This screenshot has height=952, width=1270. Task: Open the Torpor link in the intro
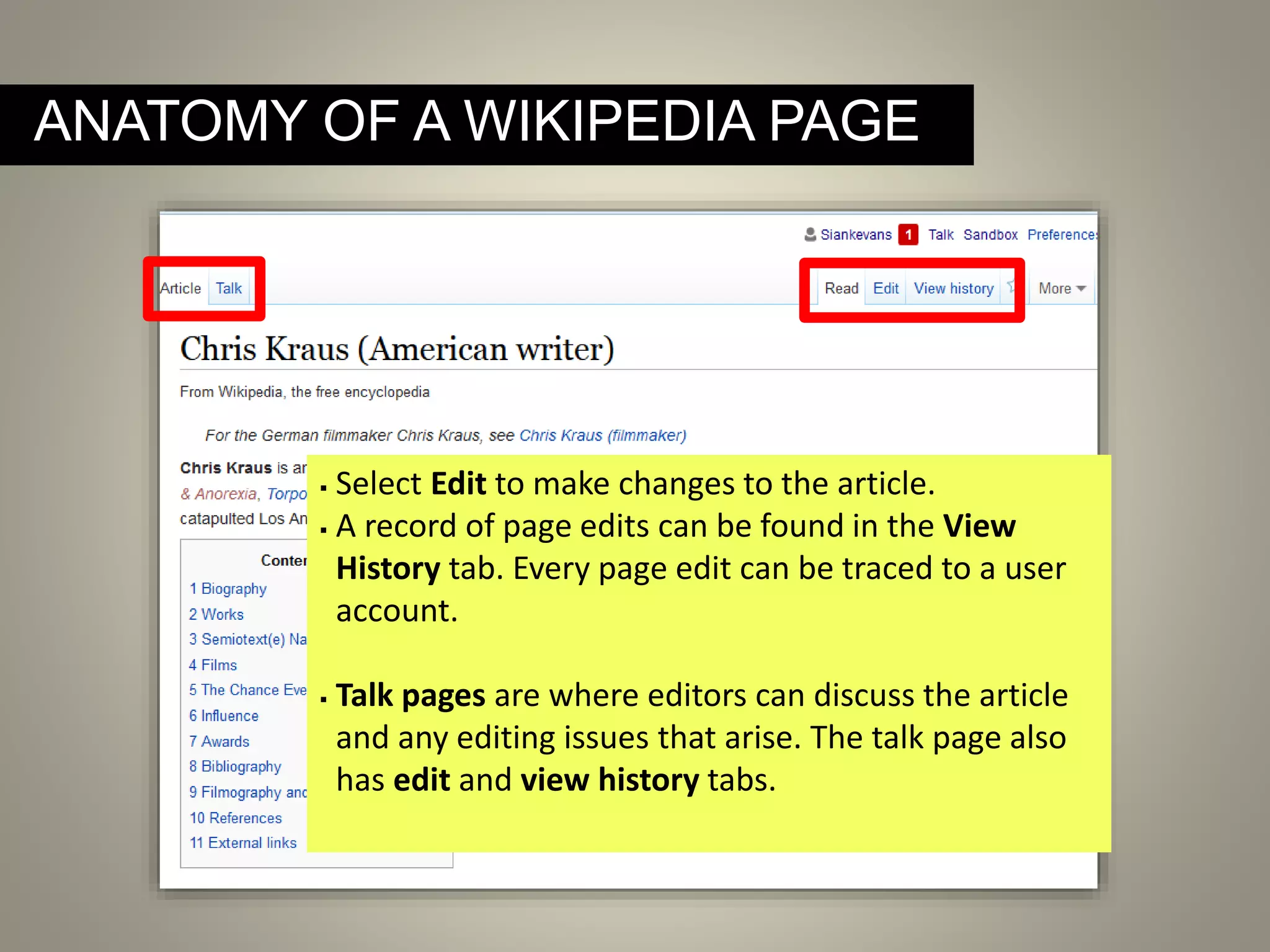[x=286, y=494]
